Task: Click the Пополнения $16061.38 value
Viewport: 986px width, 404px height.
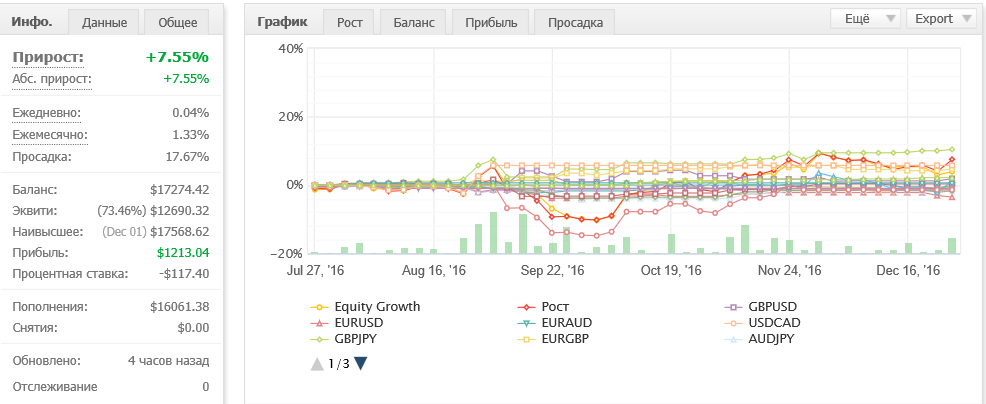Action: pyautogui.click(x=180, y=307)
